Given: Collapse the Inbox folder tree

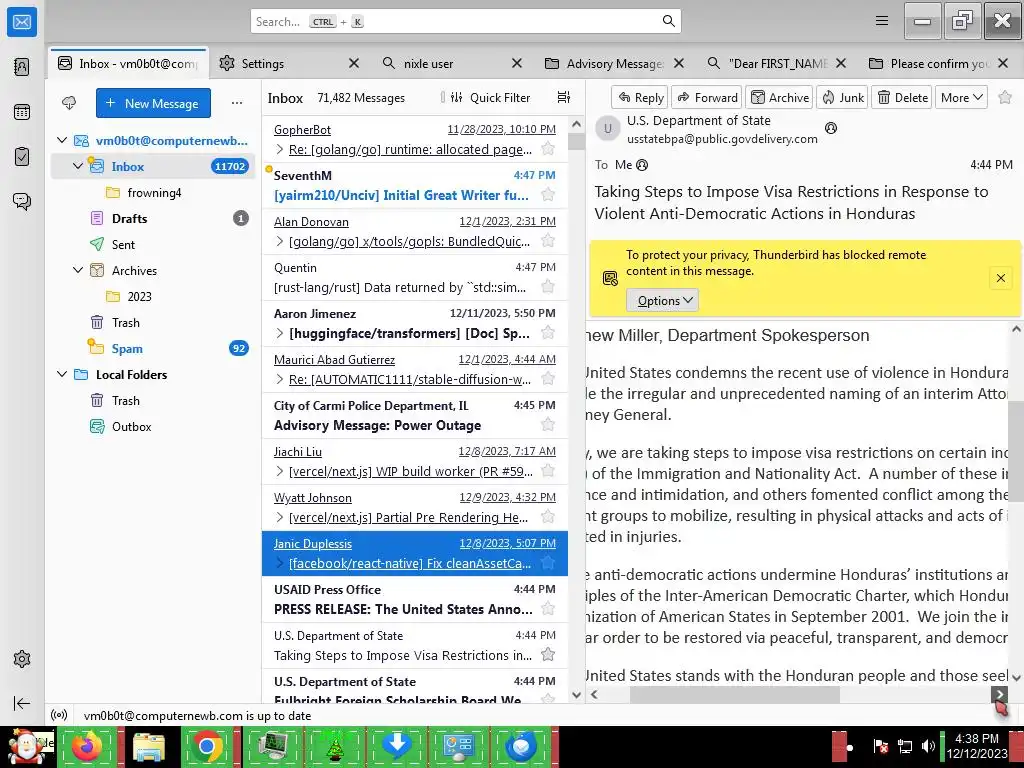Looking at the screenshot, I should click(78, 166).
